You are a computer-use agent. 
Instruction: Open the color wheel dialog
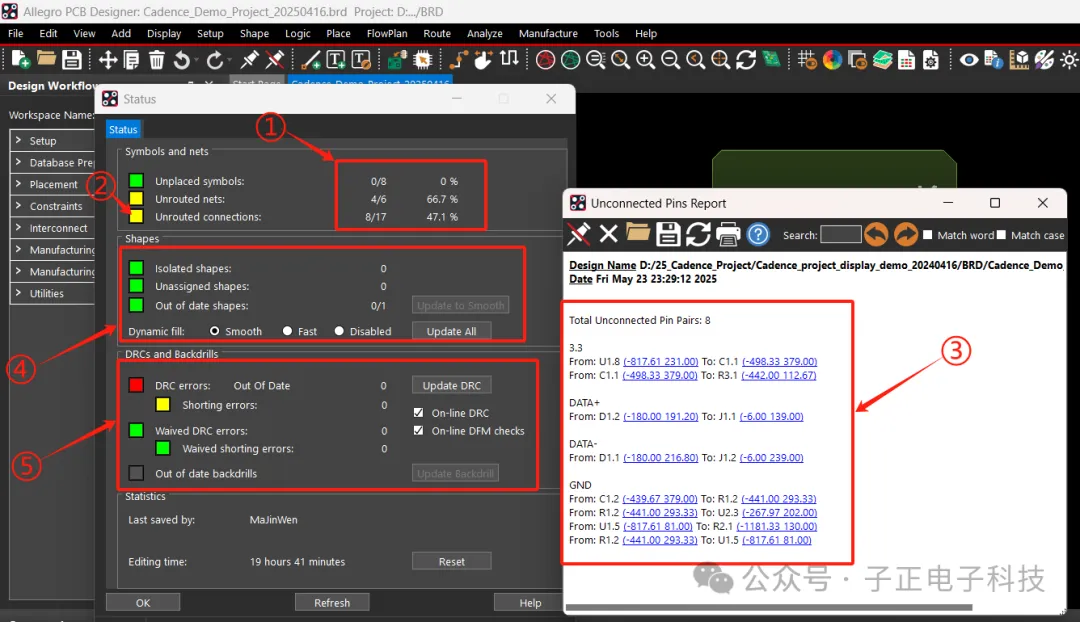tap(832, 60)
